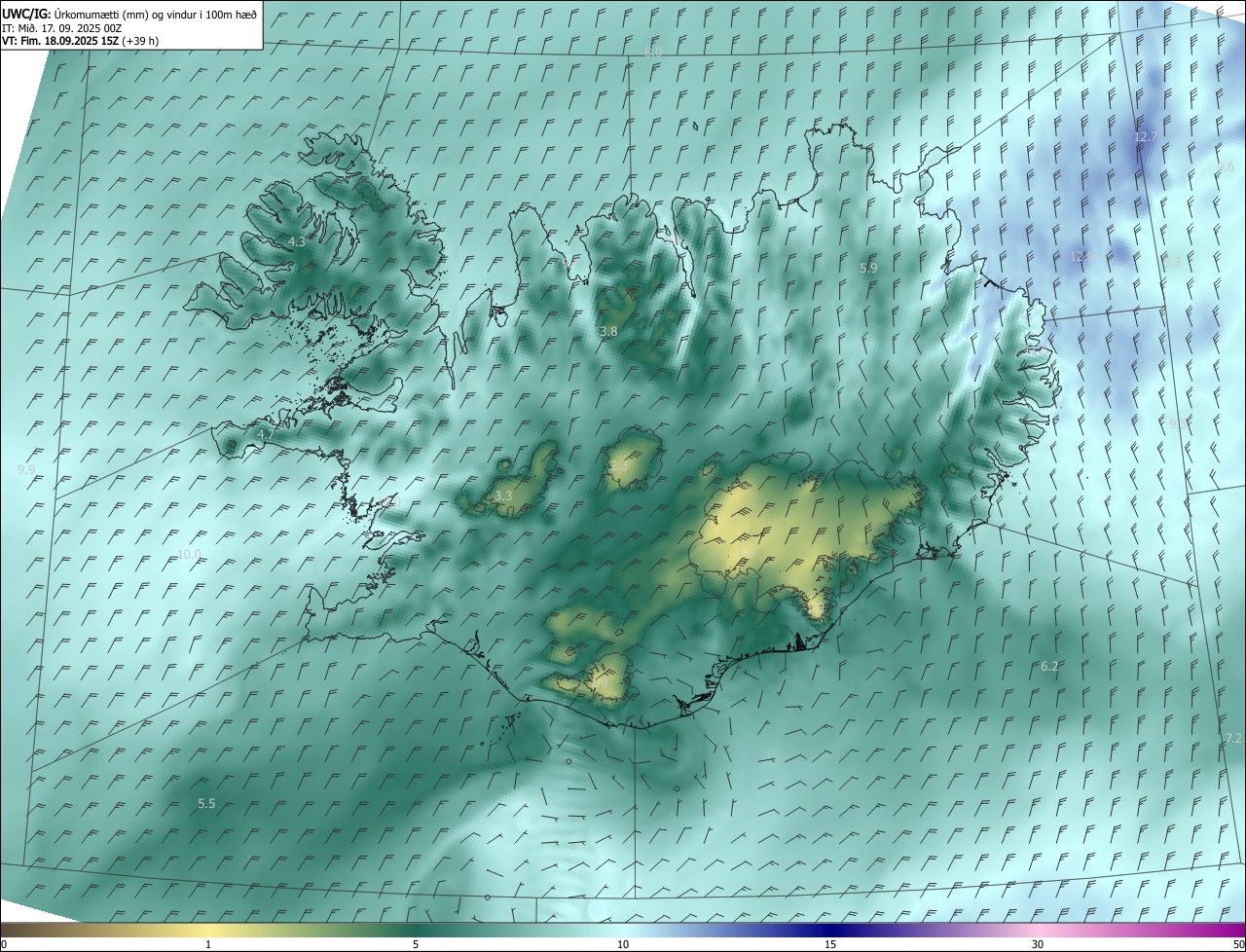The image size is (1246, 952).
Task: Click the 50 tick label on the color scale
Action: pos(1238,944)
